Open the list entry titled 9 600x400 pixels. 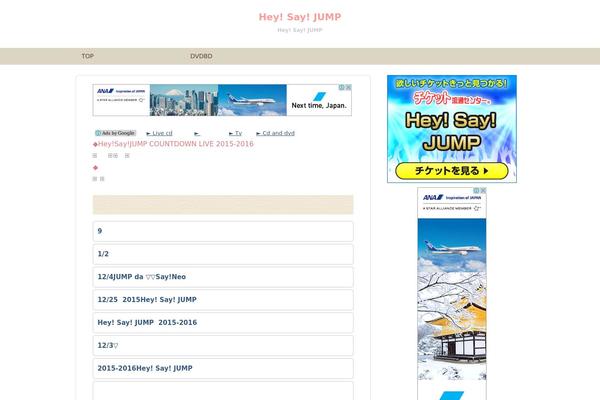tap(223, 231)
